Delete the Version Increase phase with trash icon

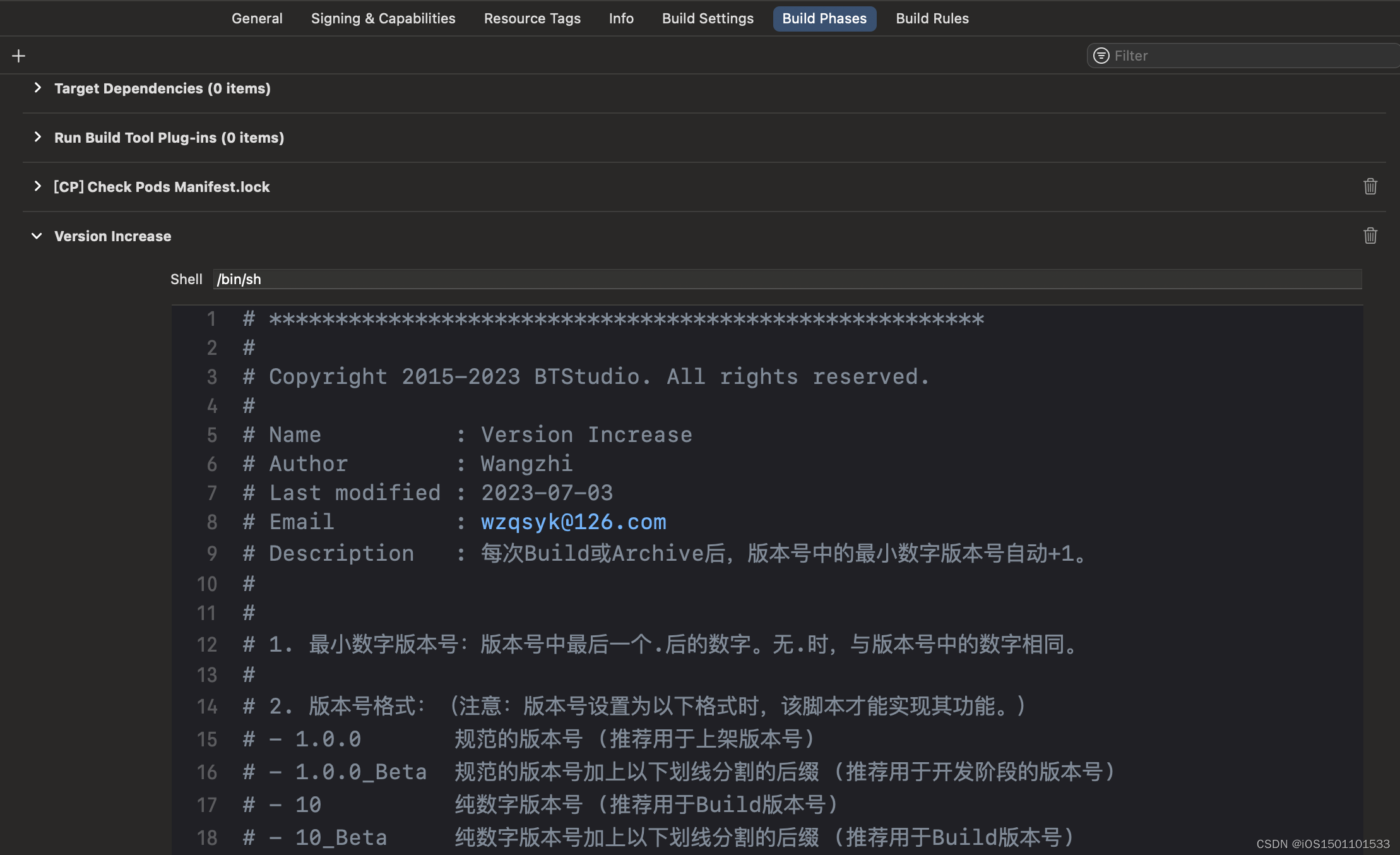click(1370, 236)
